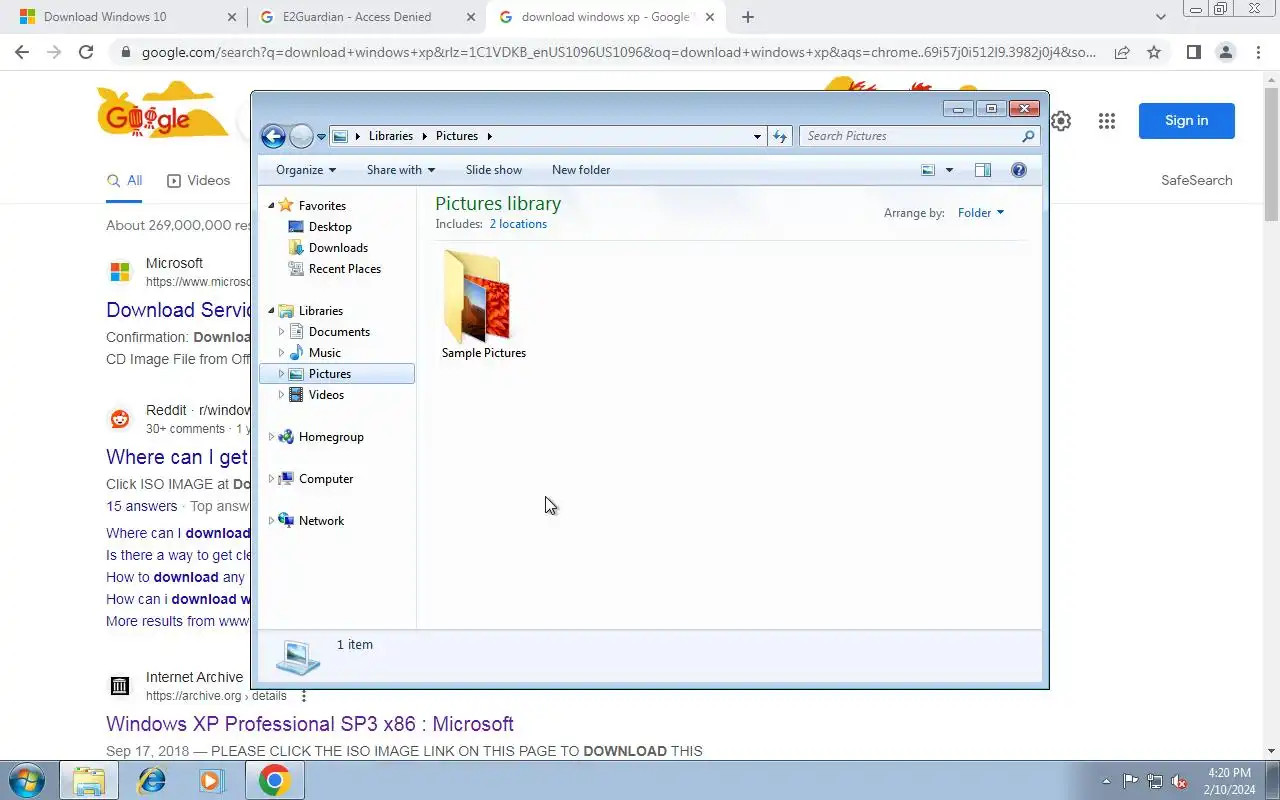Screen dimensions: 1280x800
Task: Create a New folder from toolbar
Action: tap(581, 170)
